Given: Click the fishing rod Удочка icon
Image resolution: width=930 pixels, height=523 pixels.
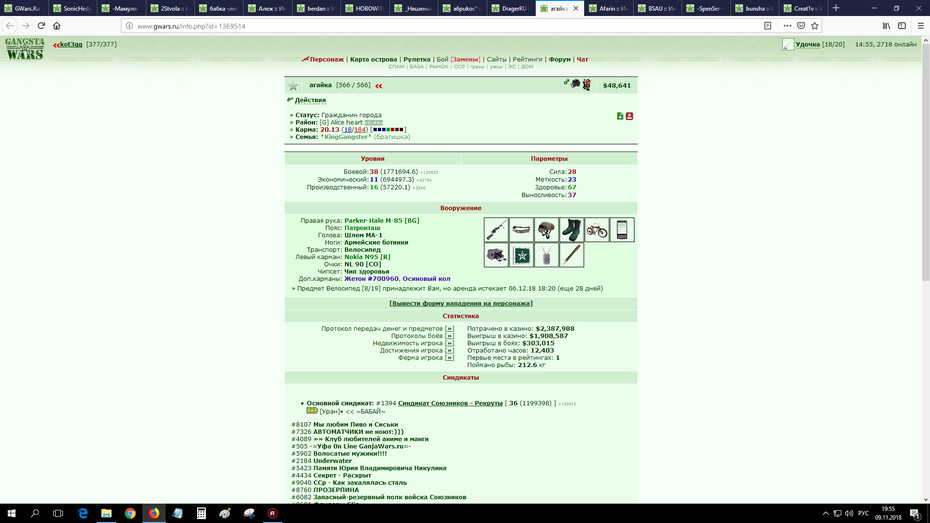Looking at the screenshot, I should [x=788, y=44].
